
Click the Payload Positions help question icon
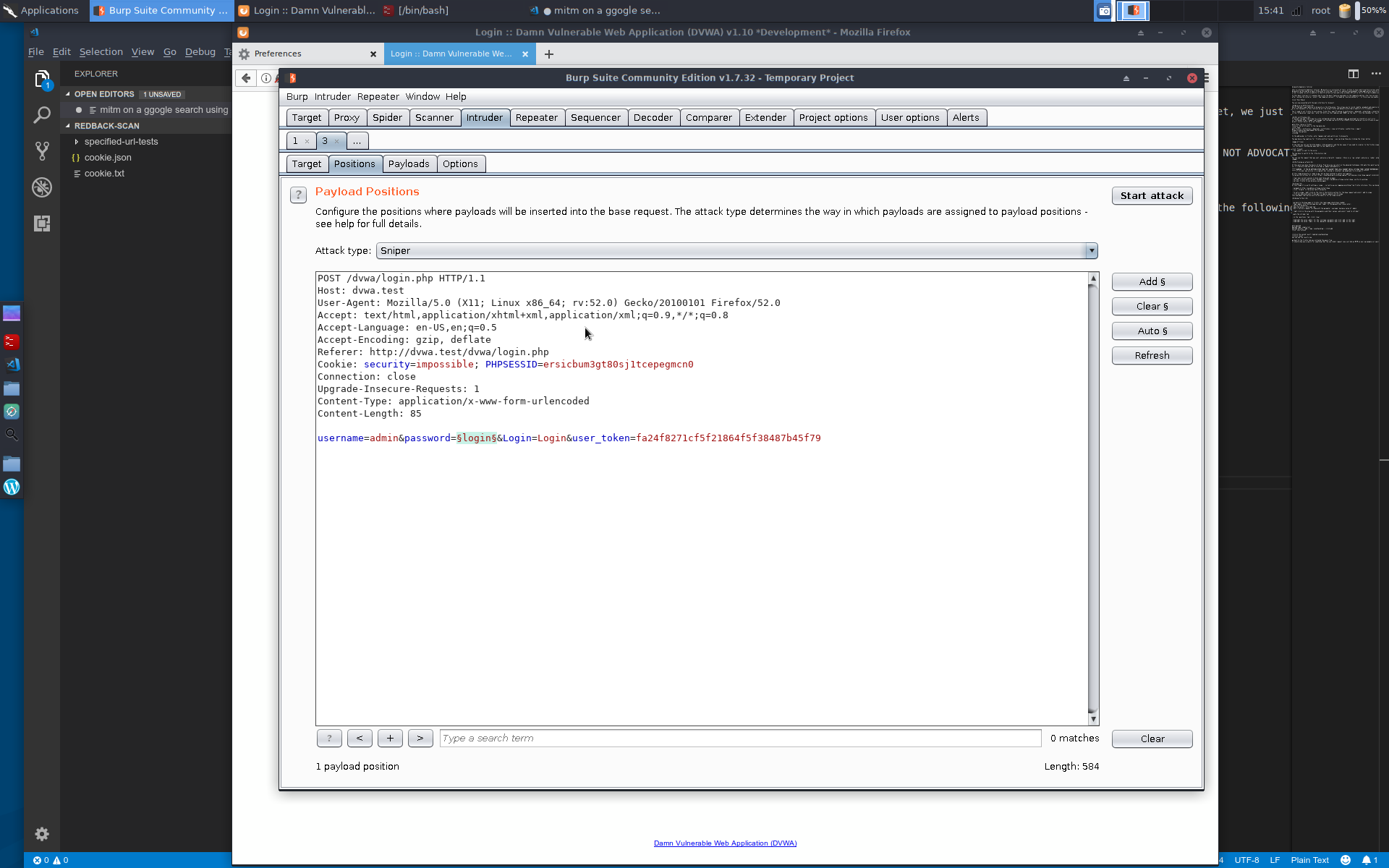298,195
